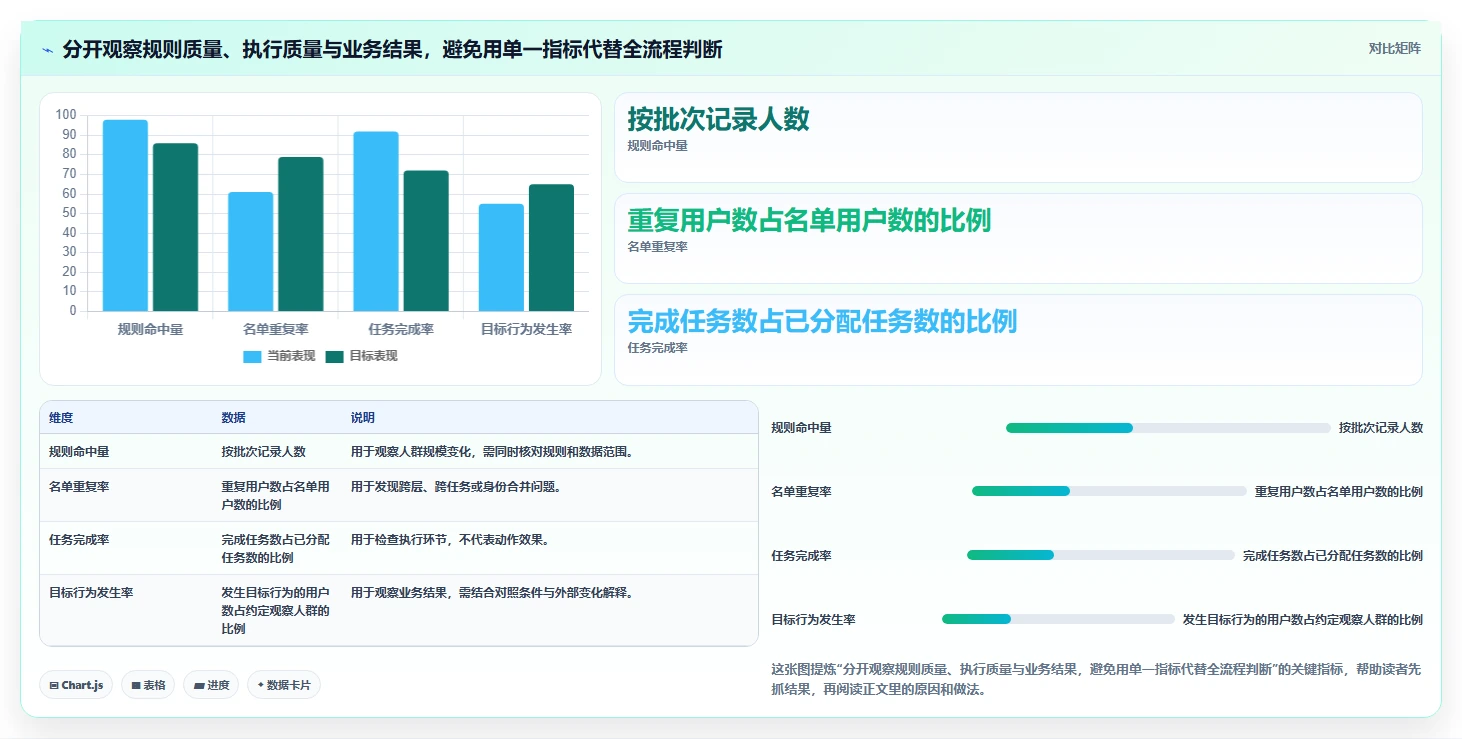Toggle the 目标表现 legend swatch
Viewport: 1462px width, 739px height.
point(334,356)
